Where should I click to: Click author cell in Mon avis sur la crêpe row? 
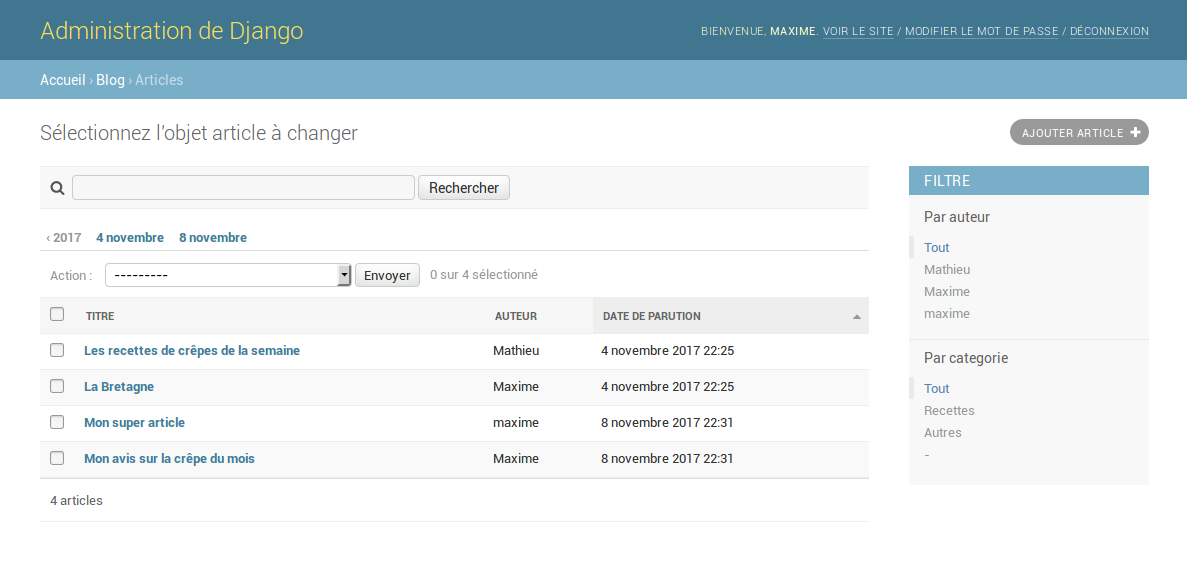click(516, 459)
